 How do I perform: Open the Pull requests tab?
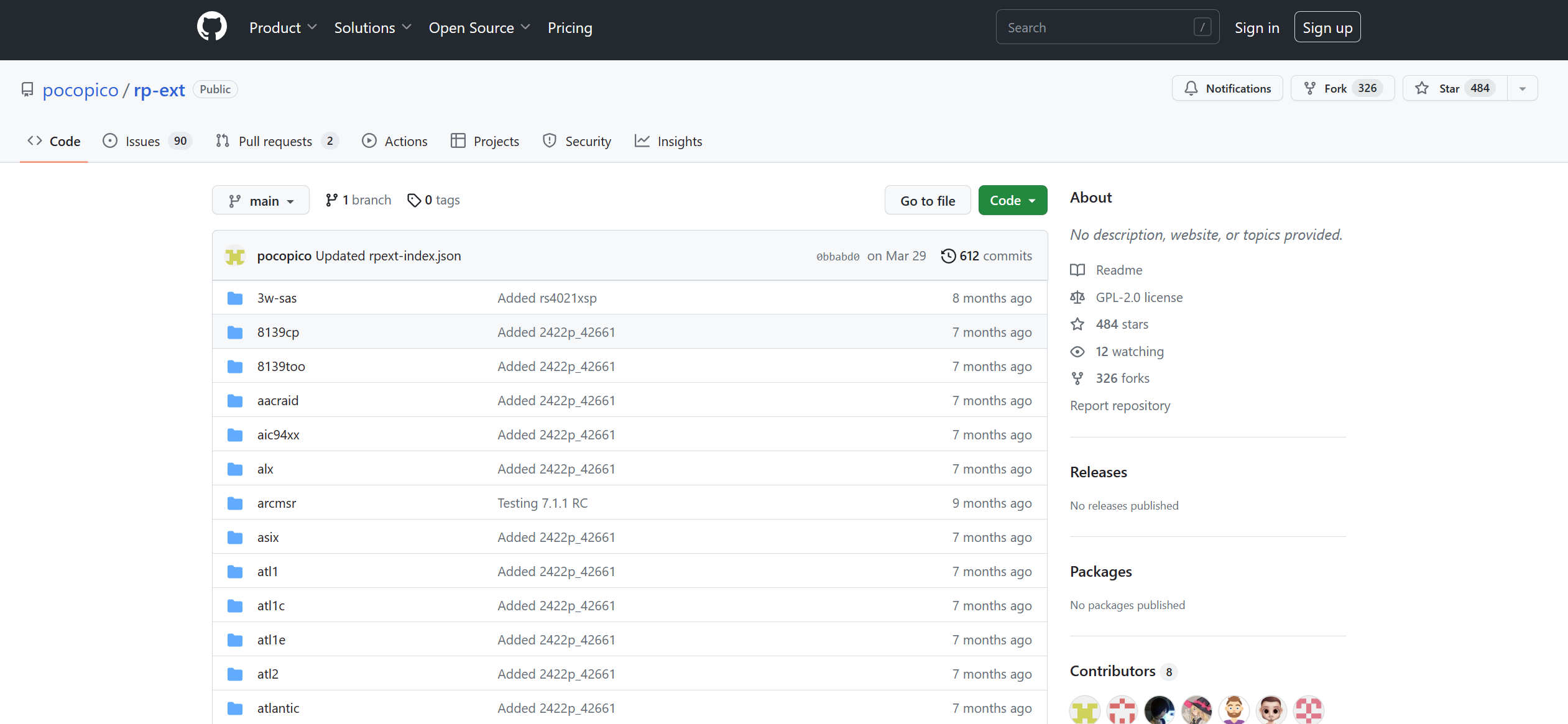(277, 142)
